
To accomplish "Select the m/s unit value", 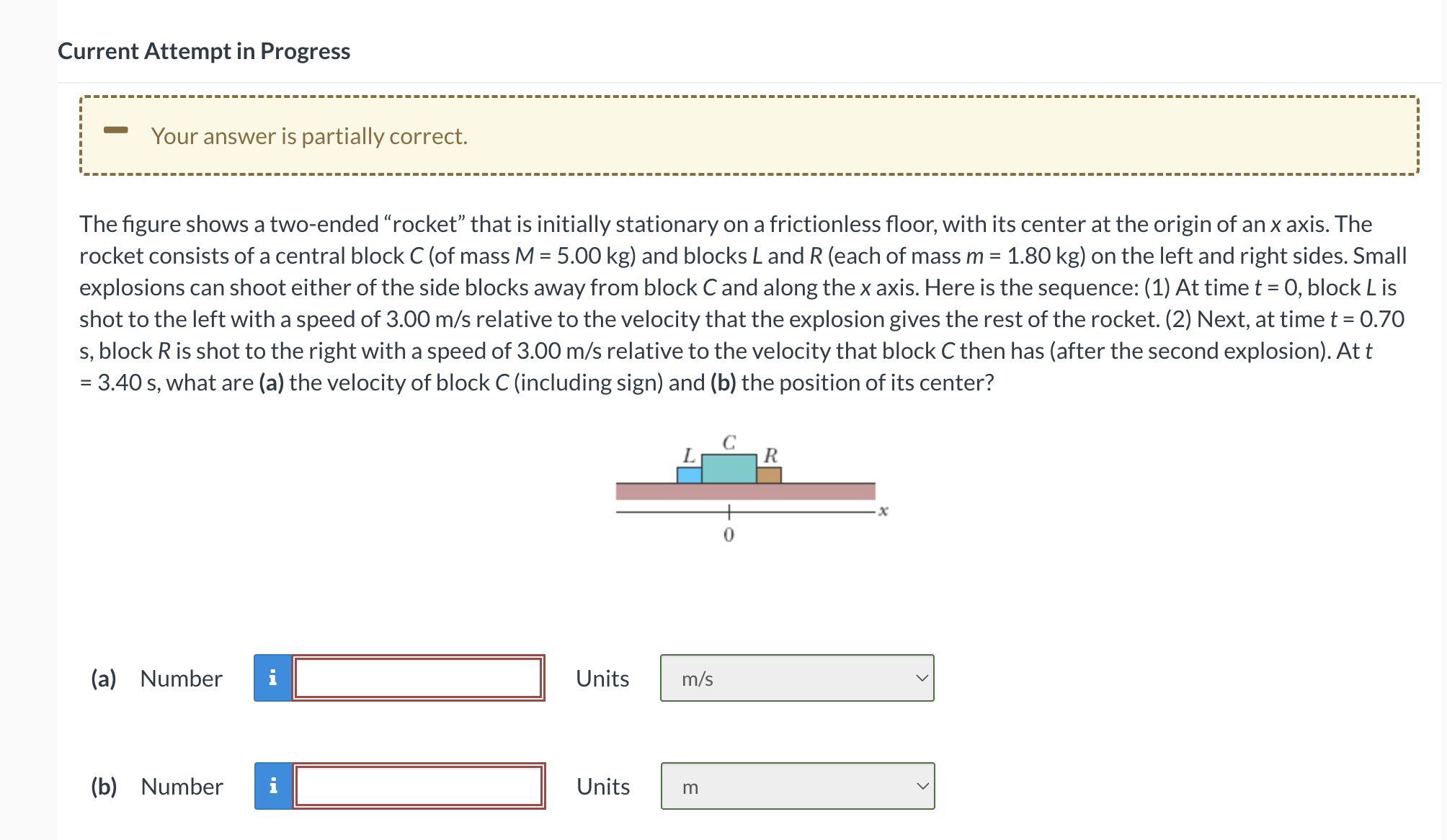I will (x=696, y=678).
